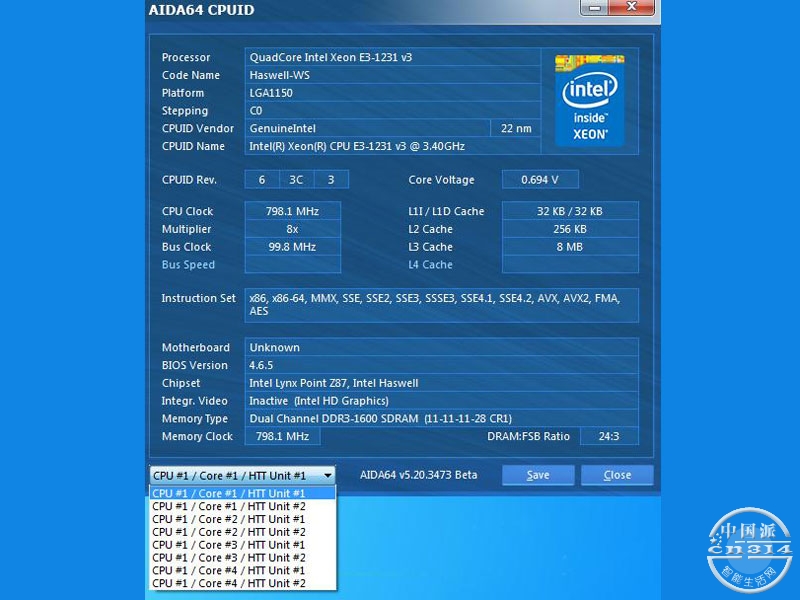Click the L1 cache value 32 KB / 32 KB

pyautogui.click(x=570, y=211)
